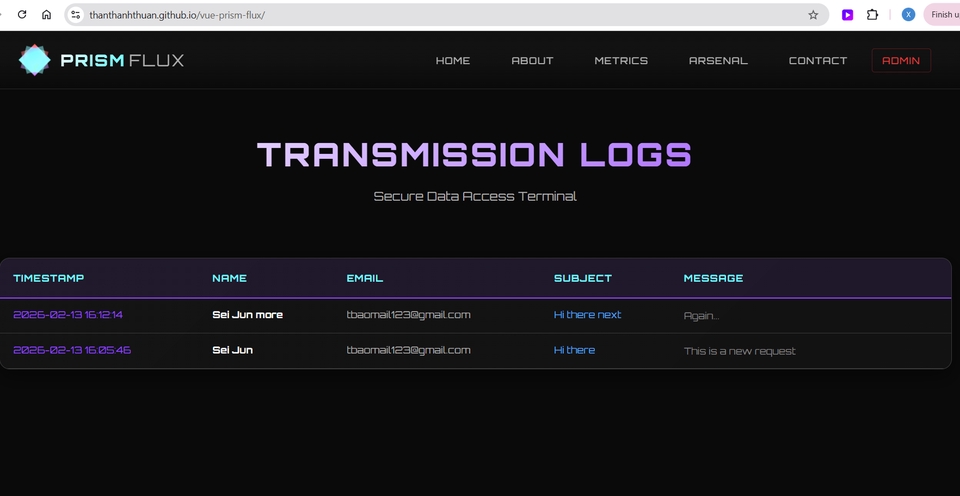
Task: Open the ABOUT section
Action: point(532,61)
